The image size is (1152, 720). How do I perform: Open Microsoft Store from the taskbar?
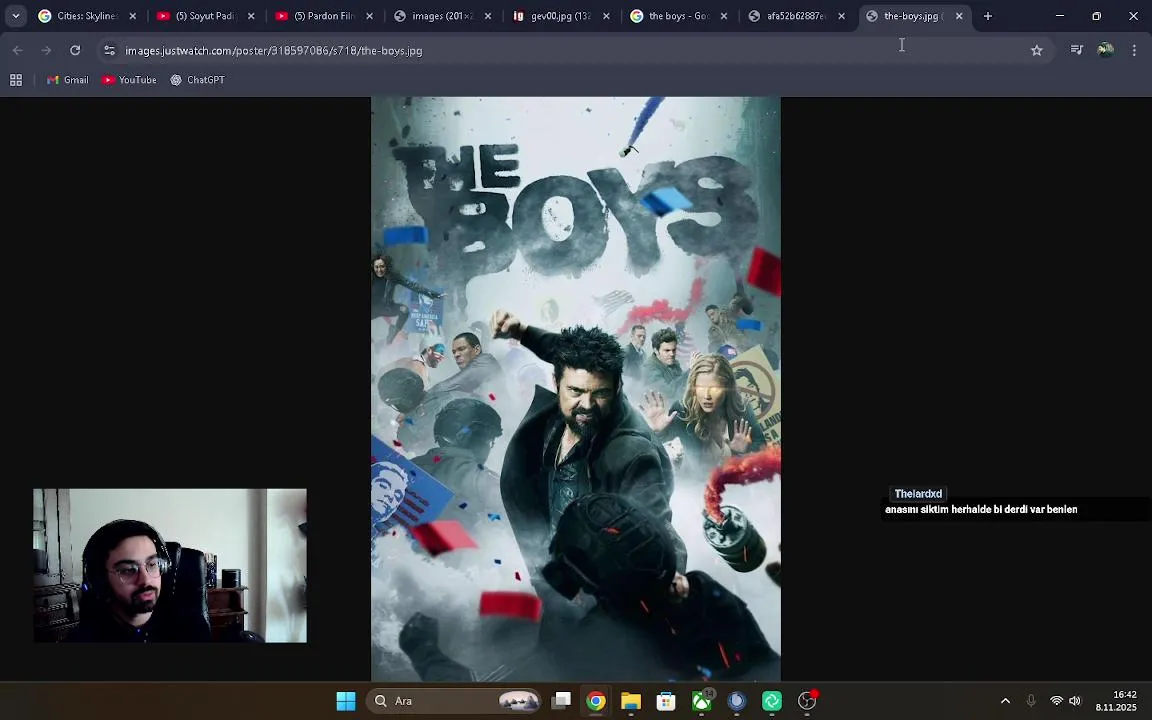pyautogui.click(x=666, y=701)
